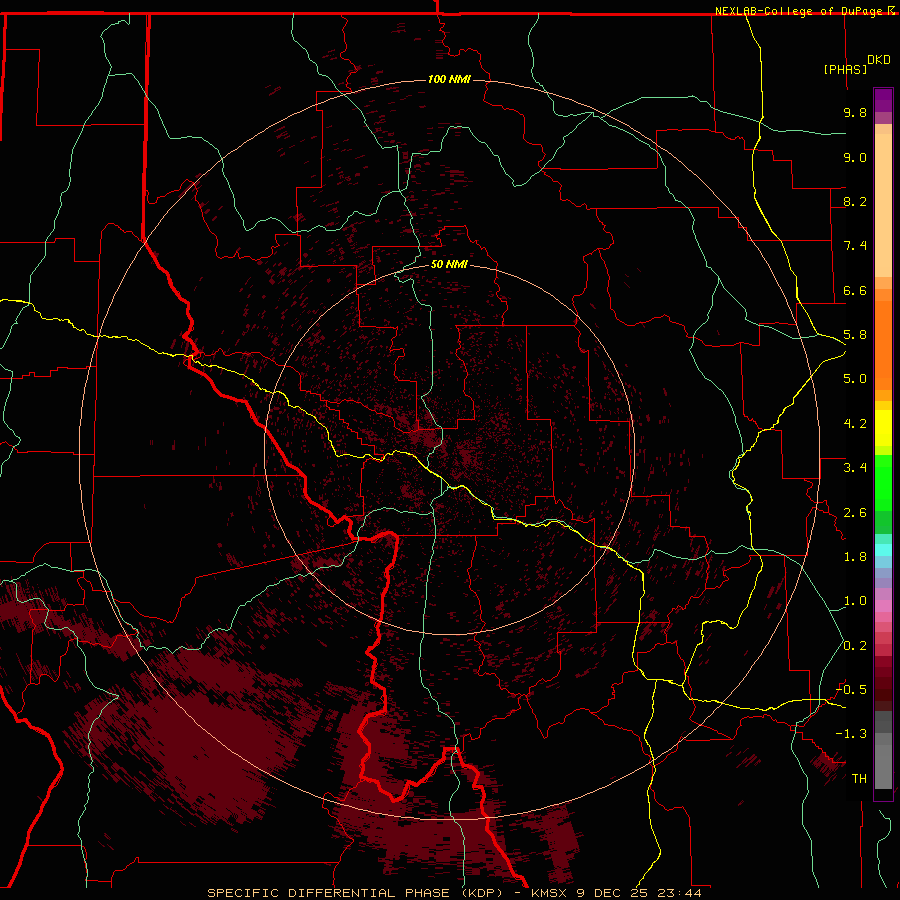
Task: Click the 1.8 legend value
Action: (855, 557)
